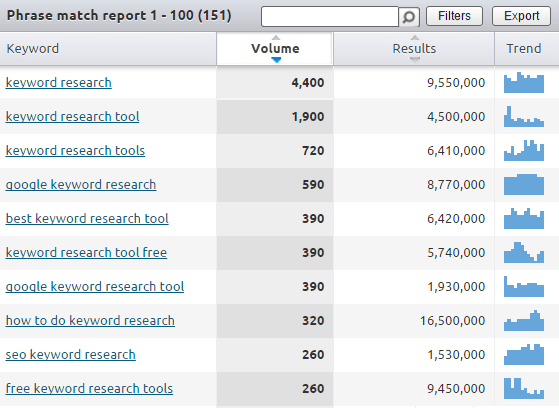Select the results value 6,420,000
The image size is (559, 408).
tap(456, 219)
